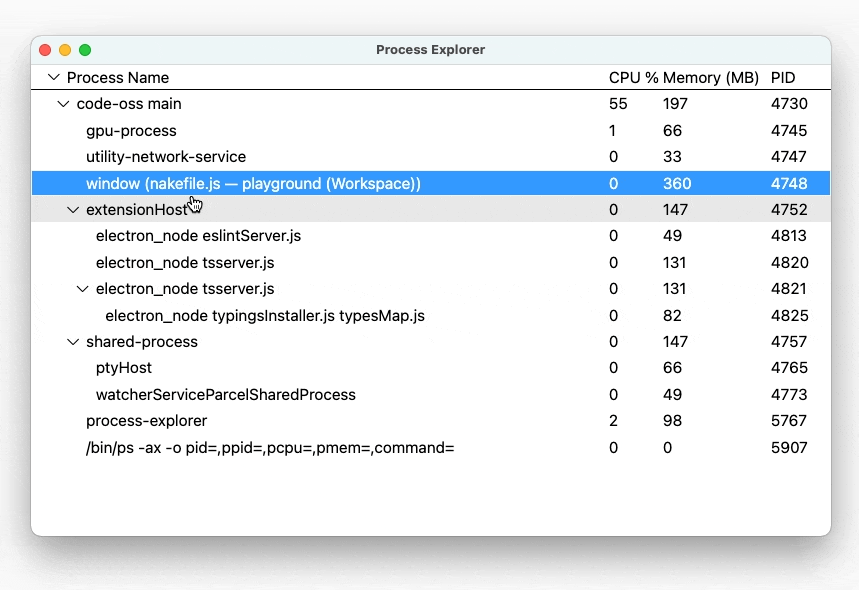Select the utility-network-service process
Image resolution: width=859 pixels, height=590 pixels.
point(166,156)
